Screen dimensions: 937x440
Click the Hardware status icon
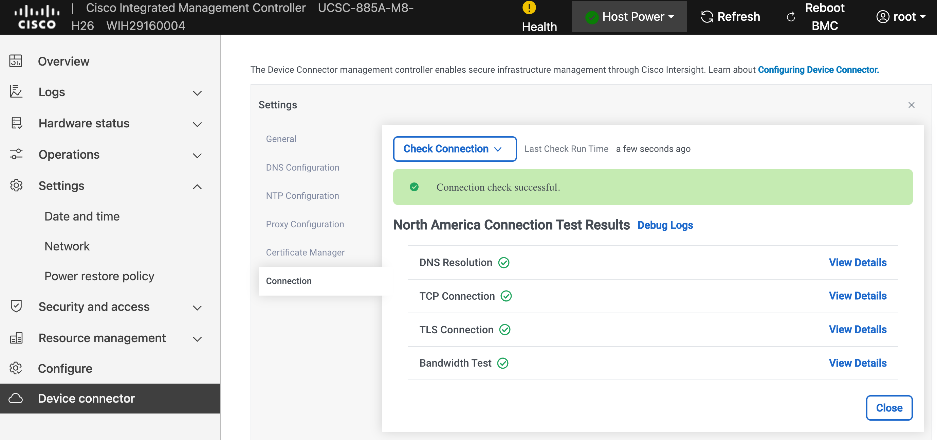[x=16, y=123]
